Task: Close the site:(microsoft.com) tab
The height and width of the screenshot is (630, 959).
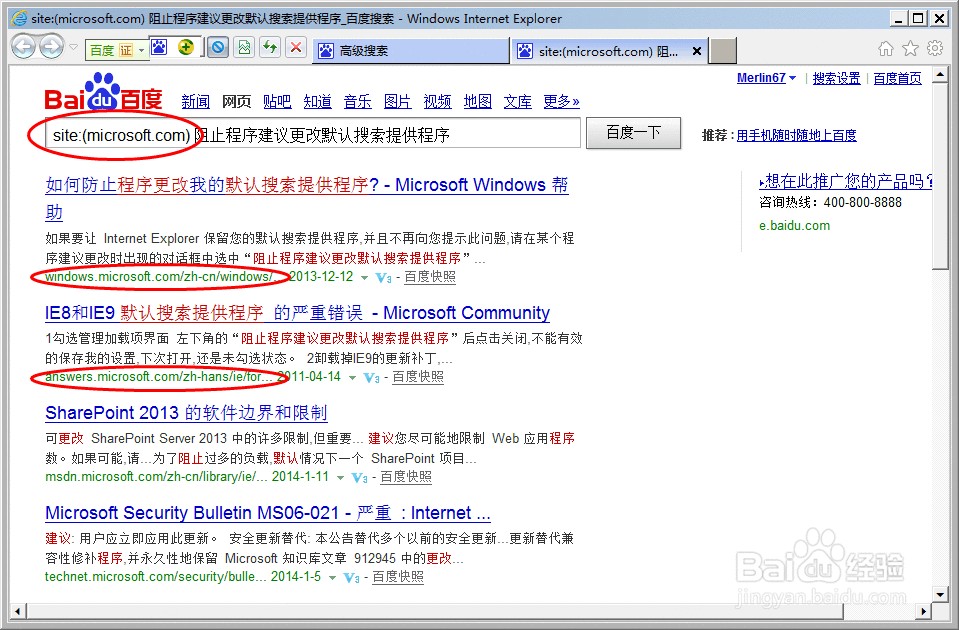Action: 697,51
